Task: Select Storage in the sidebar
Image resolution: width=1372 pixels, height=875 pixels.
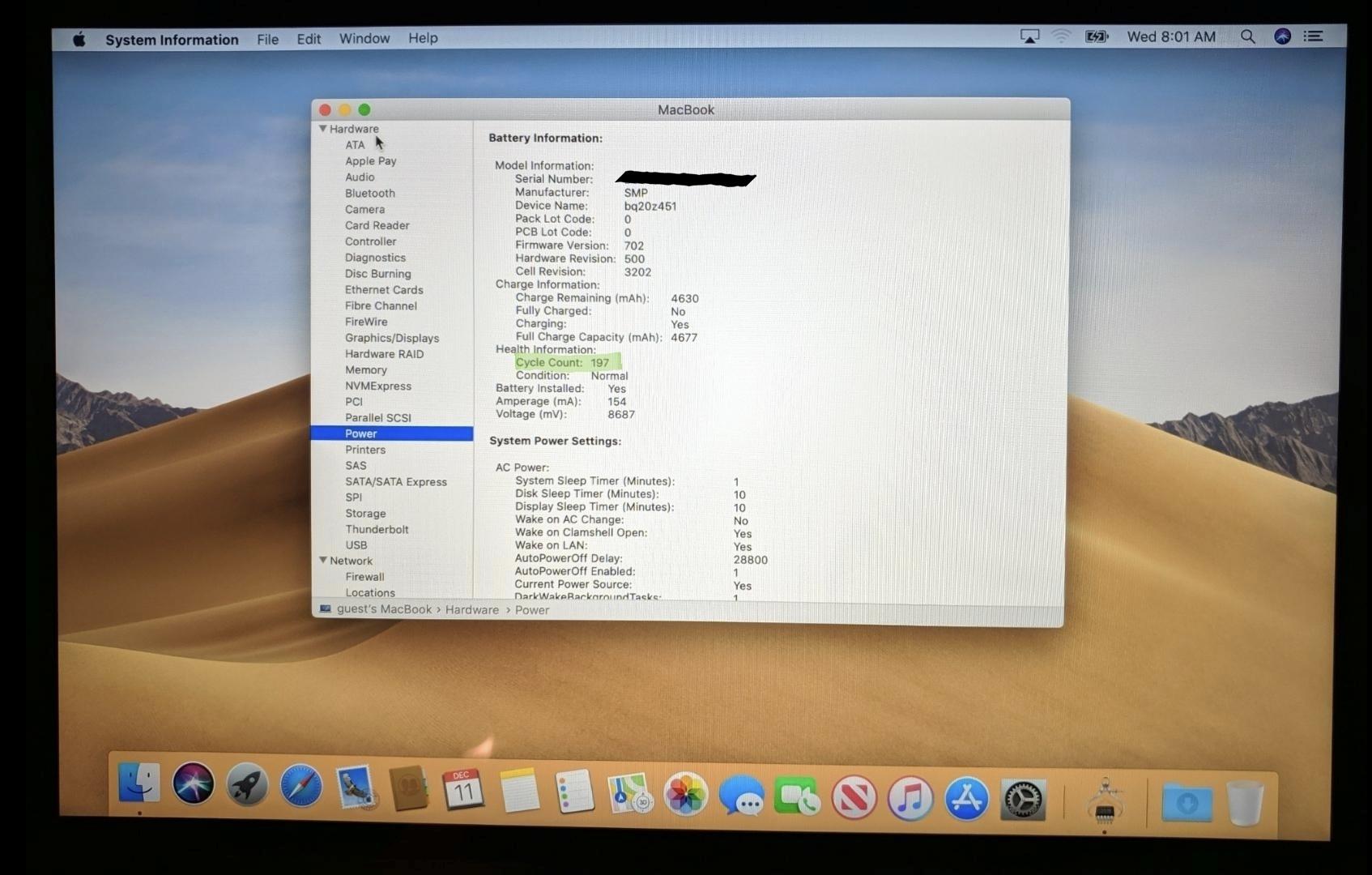Action: [x=365, y=514]
